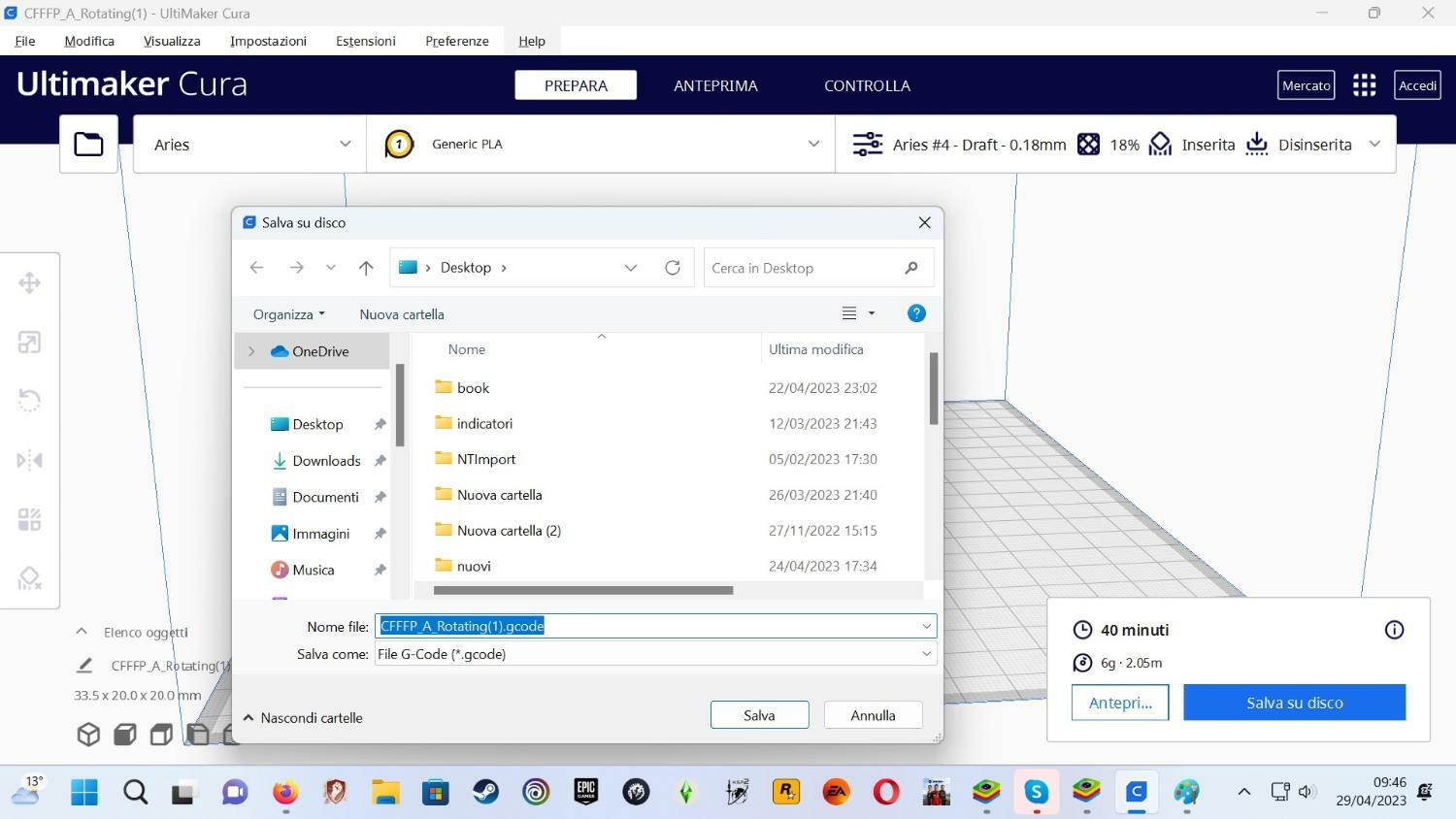Show print info details icon
The width and height of the screenshot is (1456, 819).
point(1394,630)
